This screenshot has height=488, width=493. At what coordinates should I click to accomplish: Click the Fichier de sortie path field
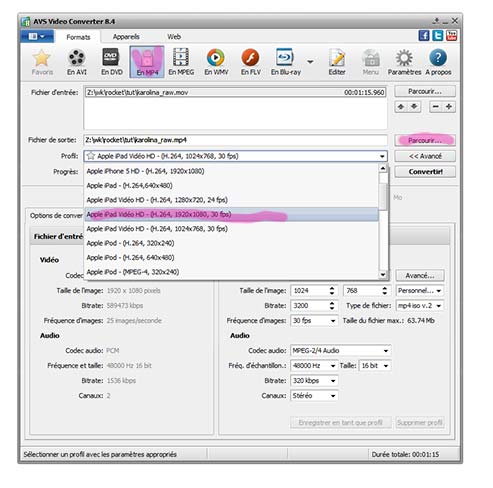(235, 140)
